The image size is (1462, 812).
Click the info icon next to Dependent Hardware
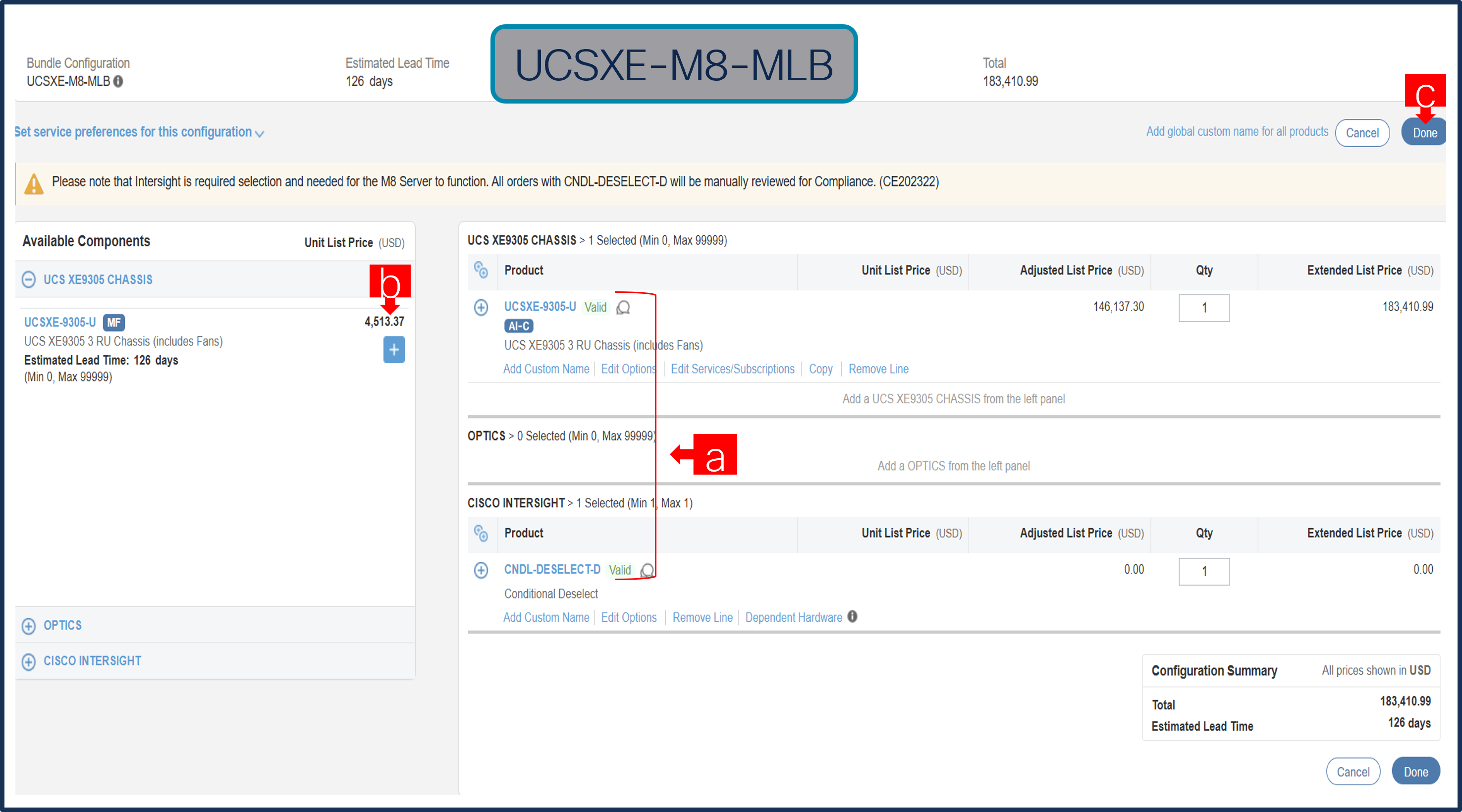pos(853,617)
